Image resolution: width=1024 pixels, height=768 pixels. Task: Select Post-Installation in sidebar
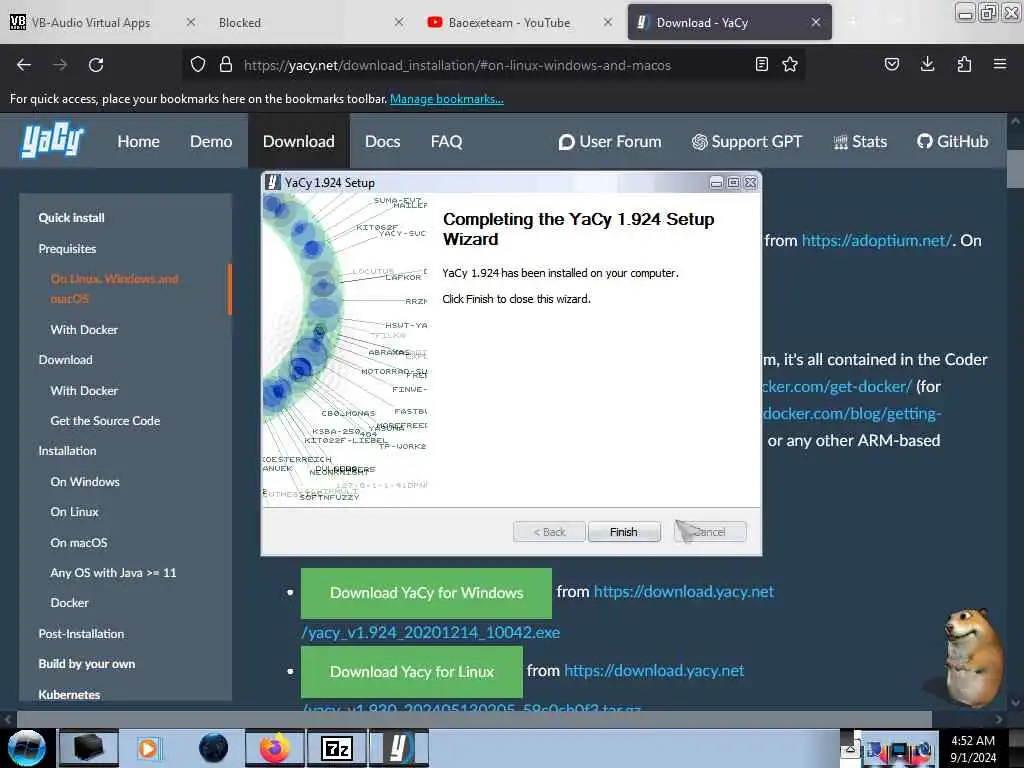[x=81, y=633]
